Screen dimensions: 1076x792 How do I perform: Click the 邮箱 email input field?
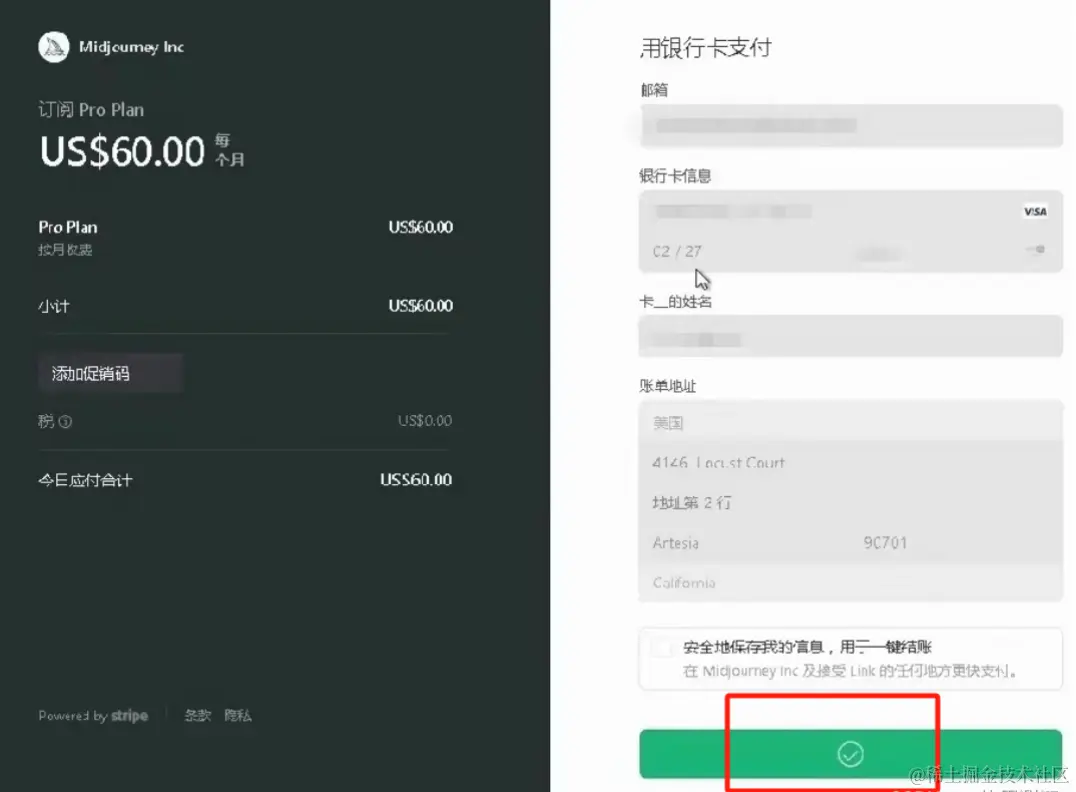click(850, 126)
